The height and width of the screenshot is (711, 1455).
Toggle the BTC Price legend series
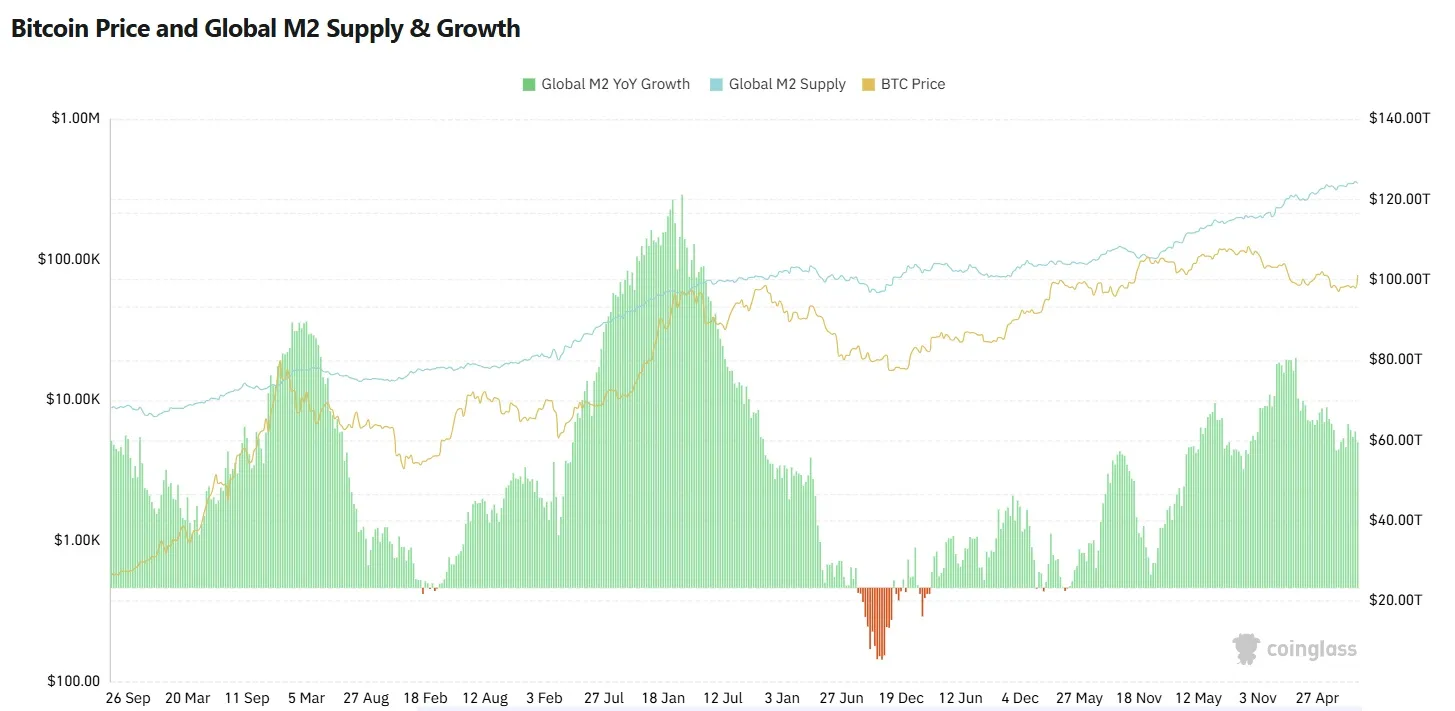(x=903, y=84)
